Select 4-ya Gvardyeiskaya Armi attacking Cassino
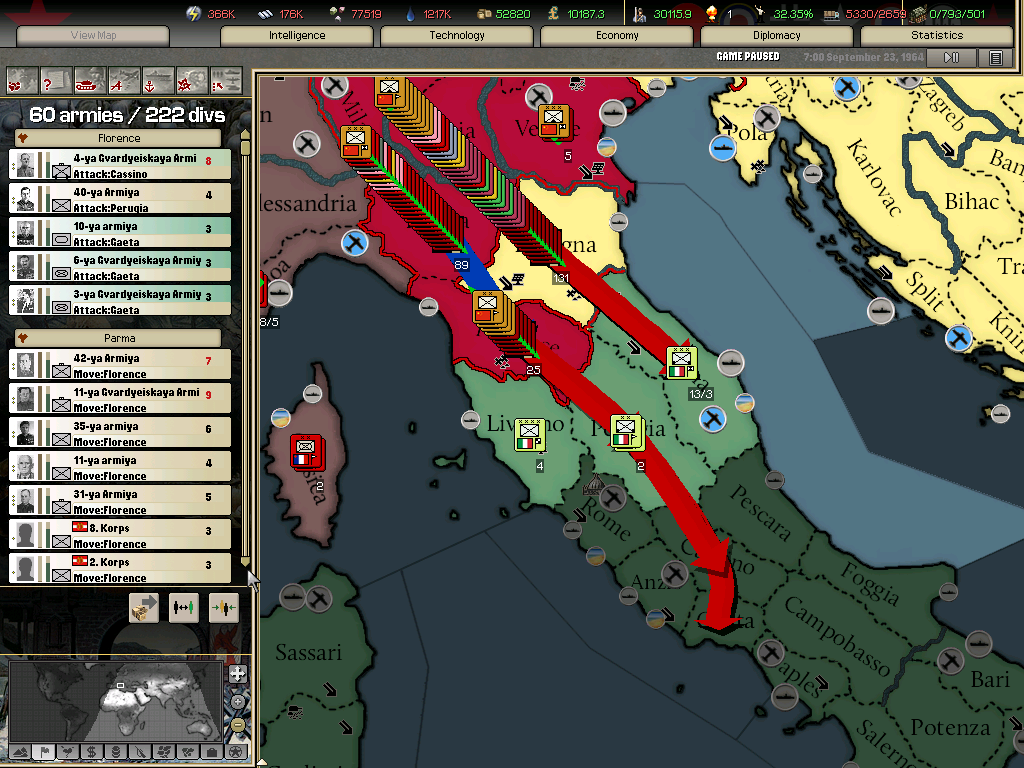The image size is (1024, 768). click(120, 166)
